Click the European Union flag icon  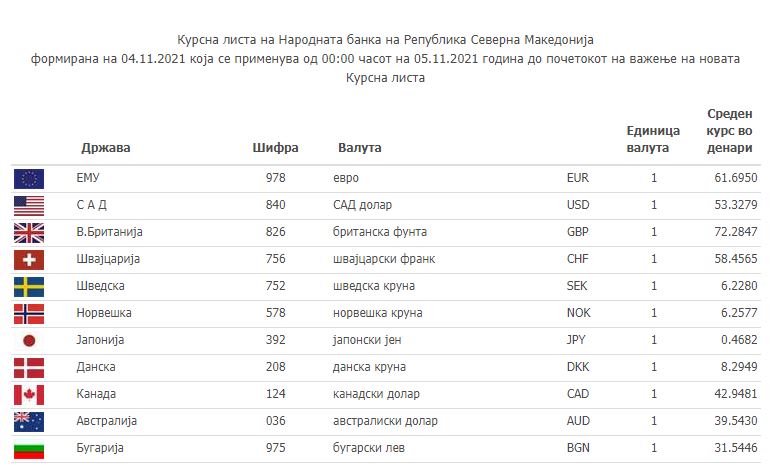click(x=29, y=179)
